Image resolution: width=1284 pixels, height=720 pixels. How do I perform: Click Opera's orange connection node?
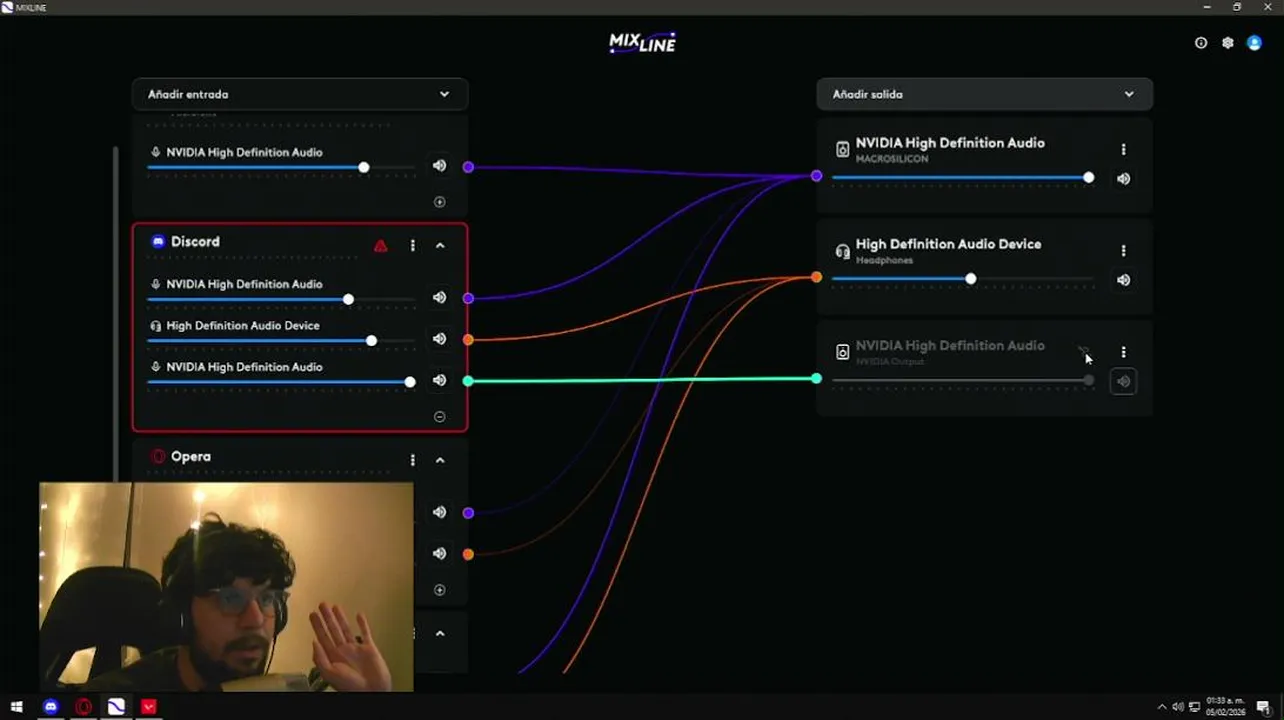coord(468,554)
